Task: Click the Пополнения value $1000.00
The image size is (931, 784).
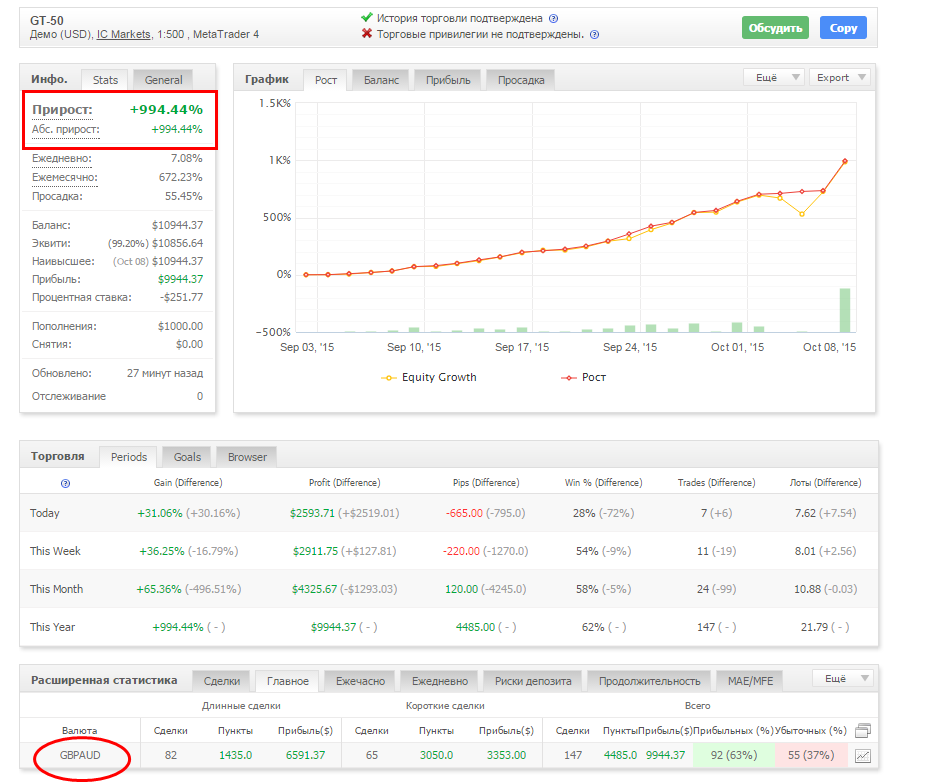Action: [180, 327]
